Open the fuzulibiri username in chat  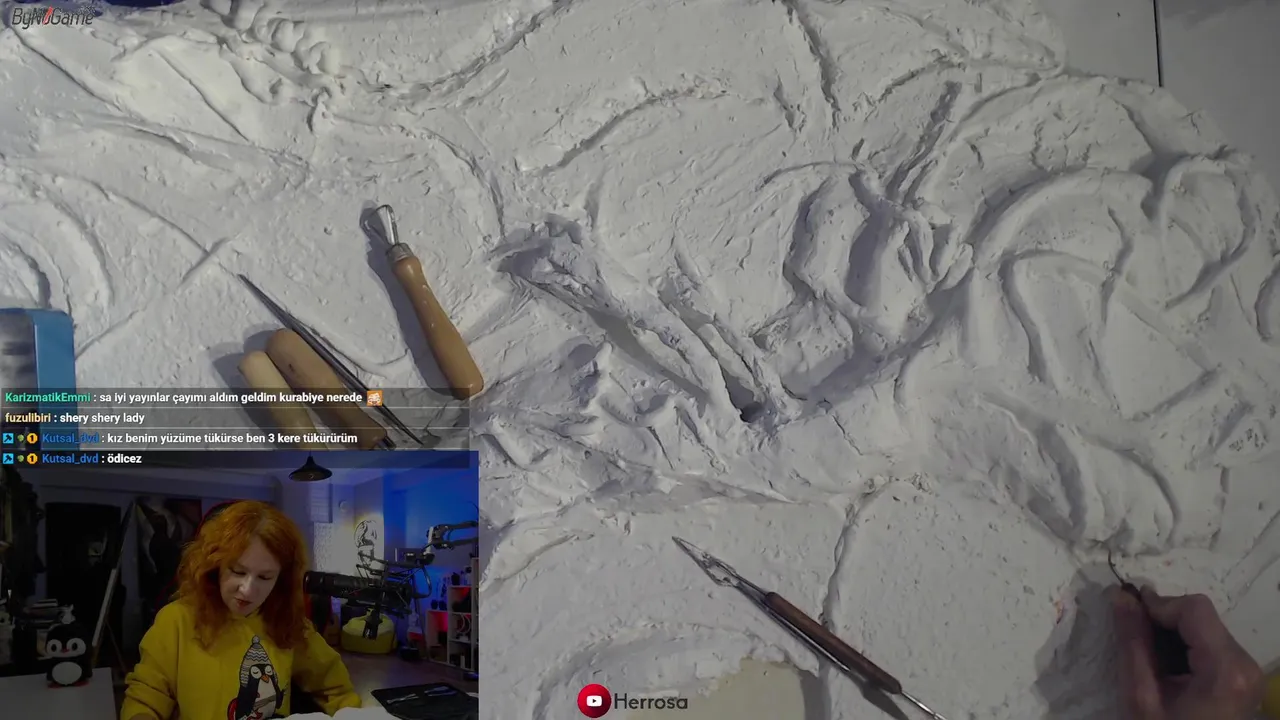[27, 418]
